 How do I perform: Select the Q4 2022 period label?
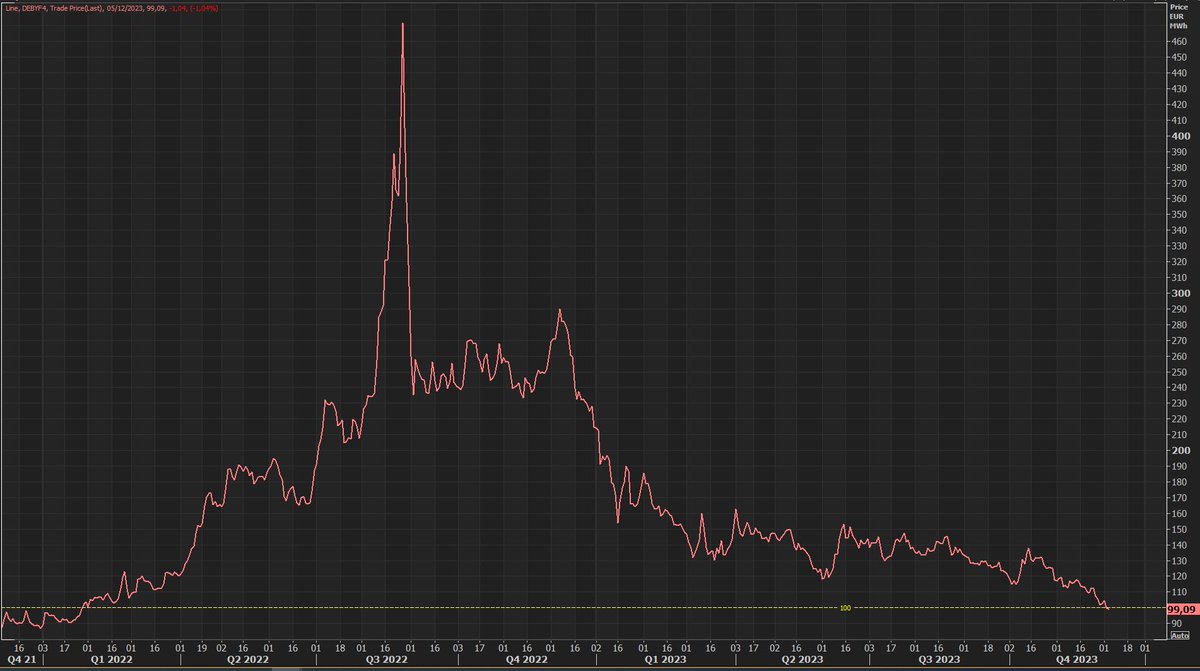pos(528,660)
